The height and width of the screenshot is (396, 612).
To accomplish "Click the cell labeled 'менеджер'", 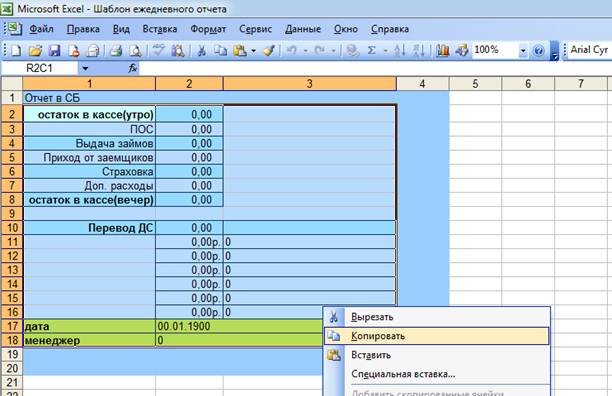I will pos(89,340).
